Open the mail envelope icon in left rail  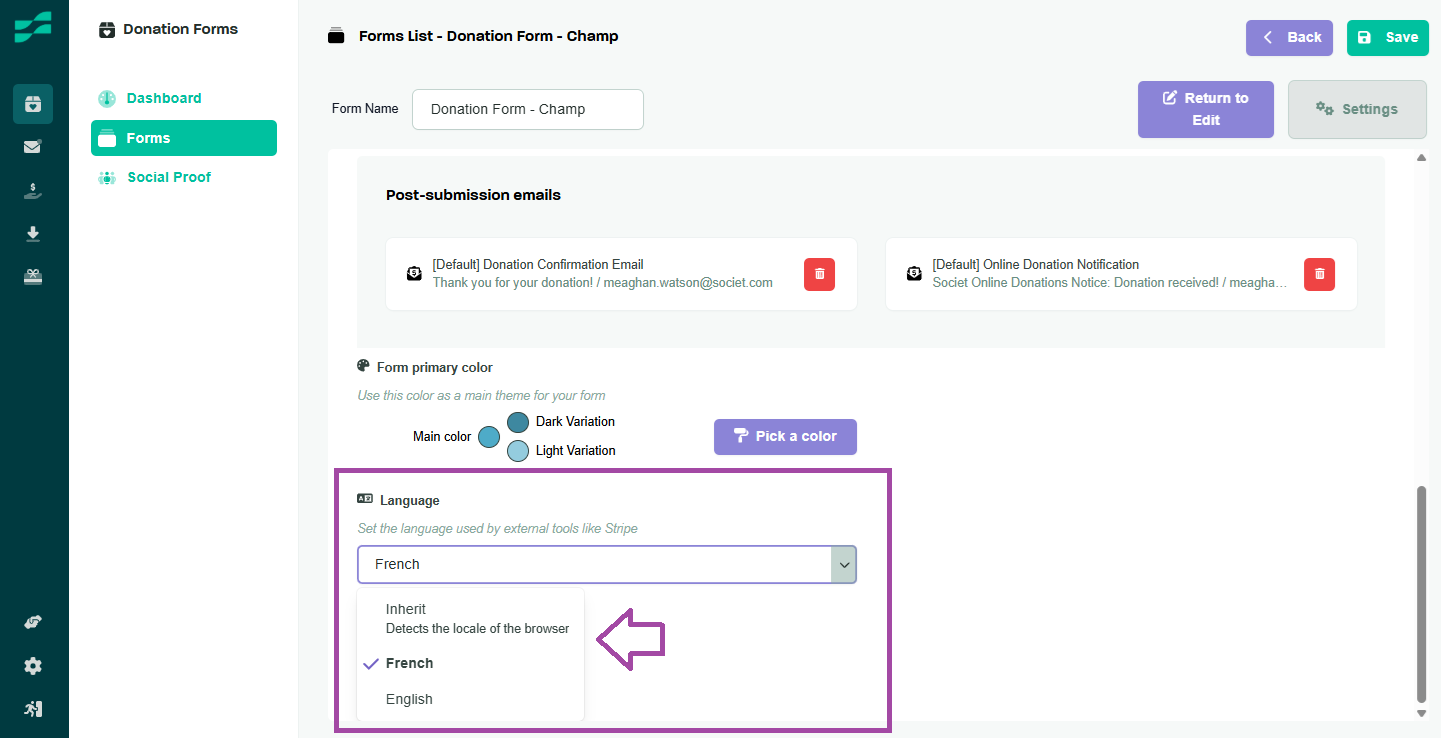(33, 147)
